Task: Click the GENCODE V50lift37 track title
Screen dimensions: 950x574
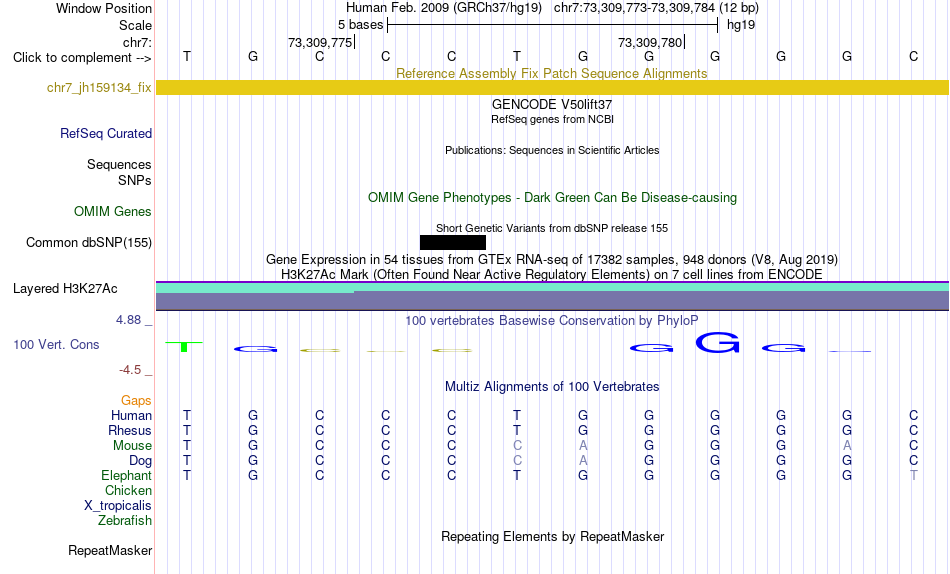Action: click(552, 104)
